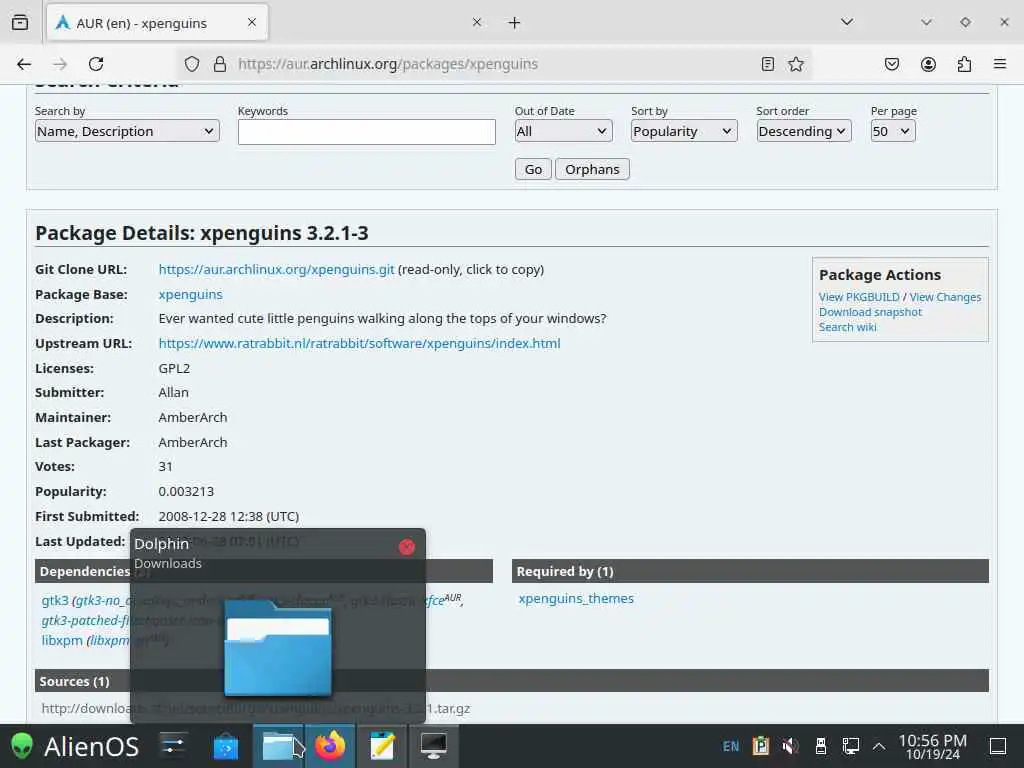
Task: Click the Firefox taskbar icon
Action: (x=330, y=746)
